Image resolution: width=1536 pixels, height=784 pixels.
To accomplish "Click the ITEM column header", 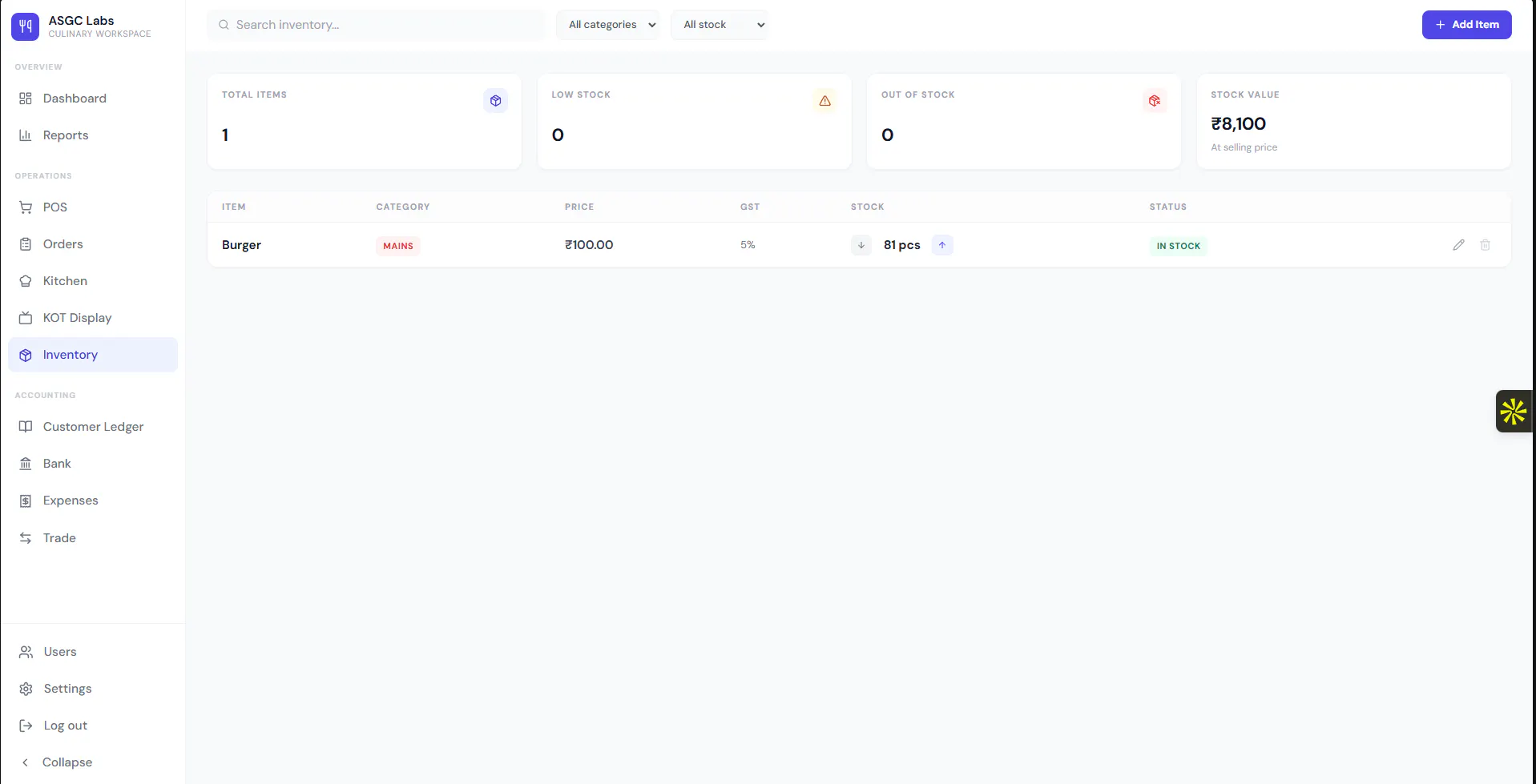I will pos(234,207).
